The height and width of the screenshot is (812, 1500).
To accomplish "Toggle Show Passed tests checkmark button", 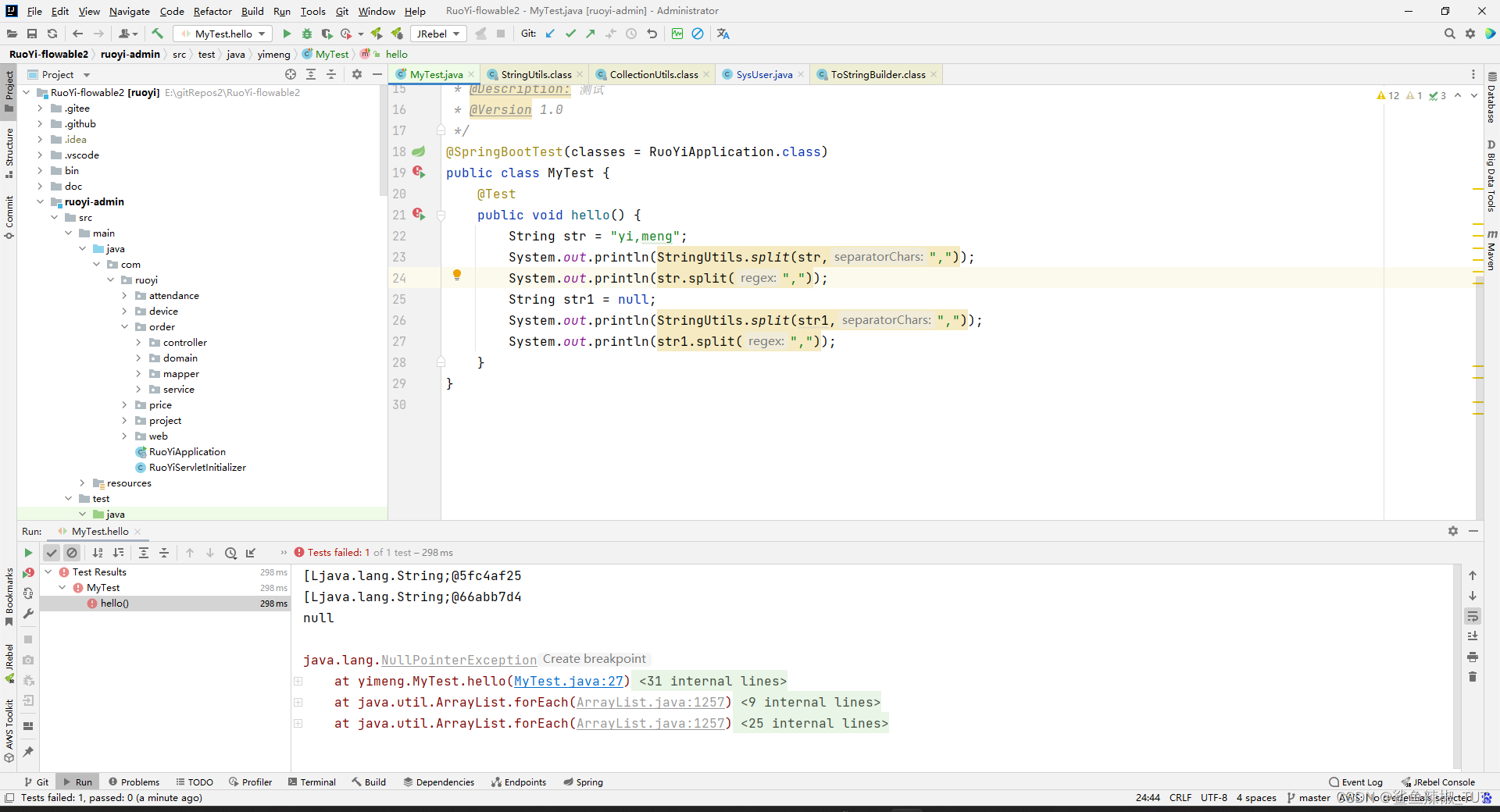I will [52, 553].
